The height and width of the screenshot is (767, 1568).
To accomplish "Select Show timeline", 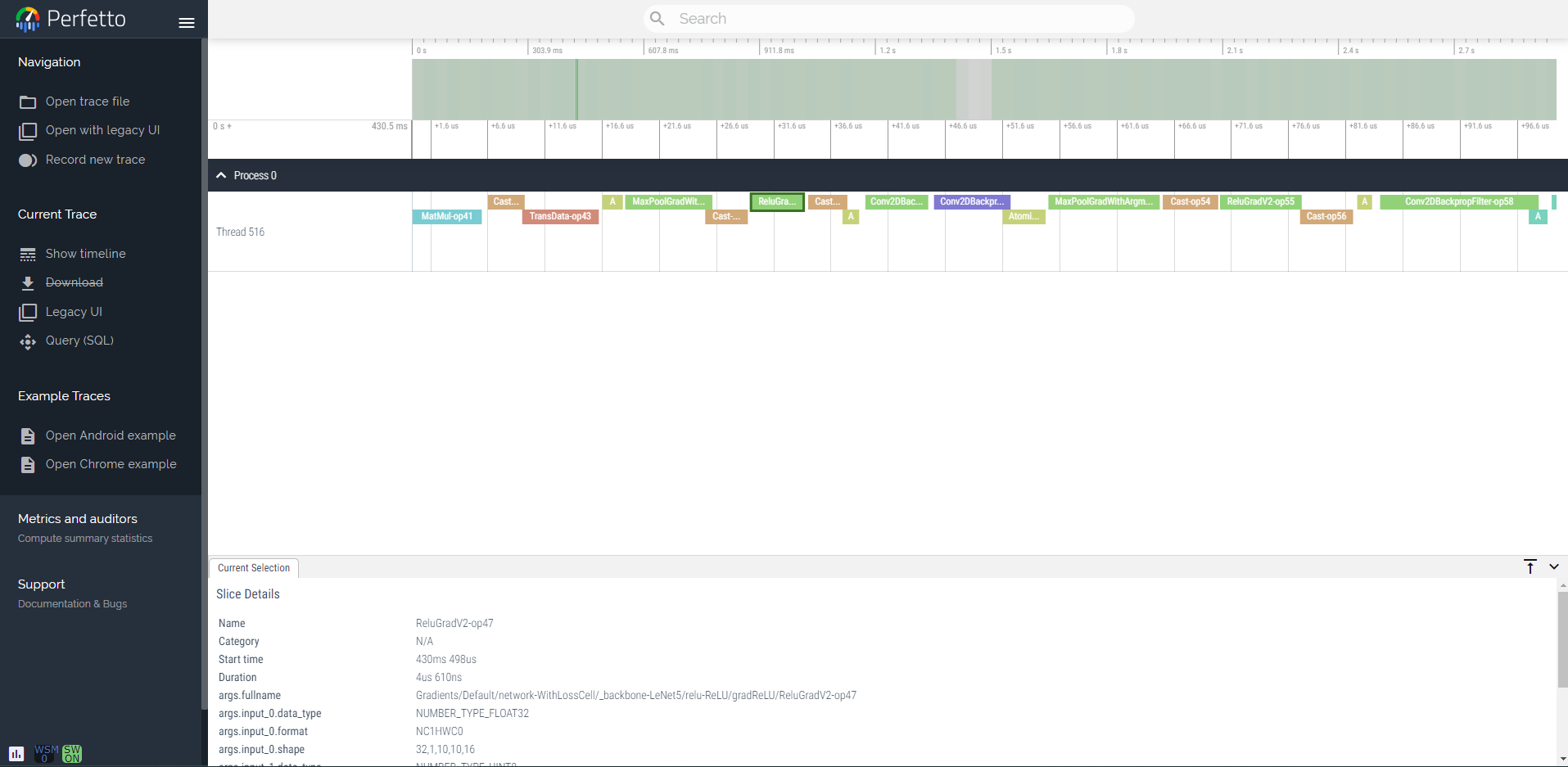I will pos(85,254).
